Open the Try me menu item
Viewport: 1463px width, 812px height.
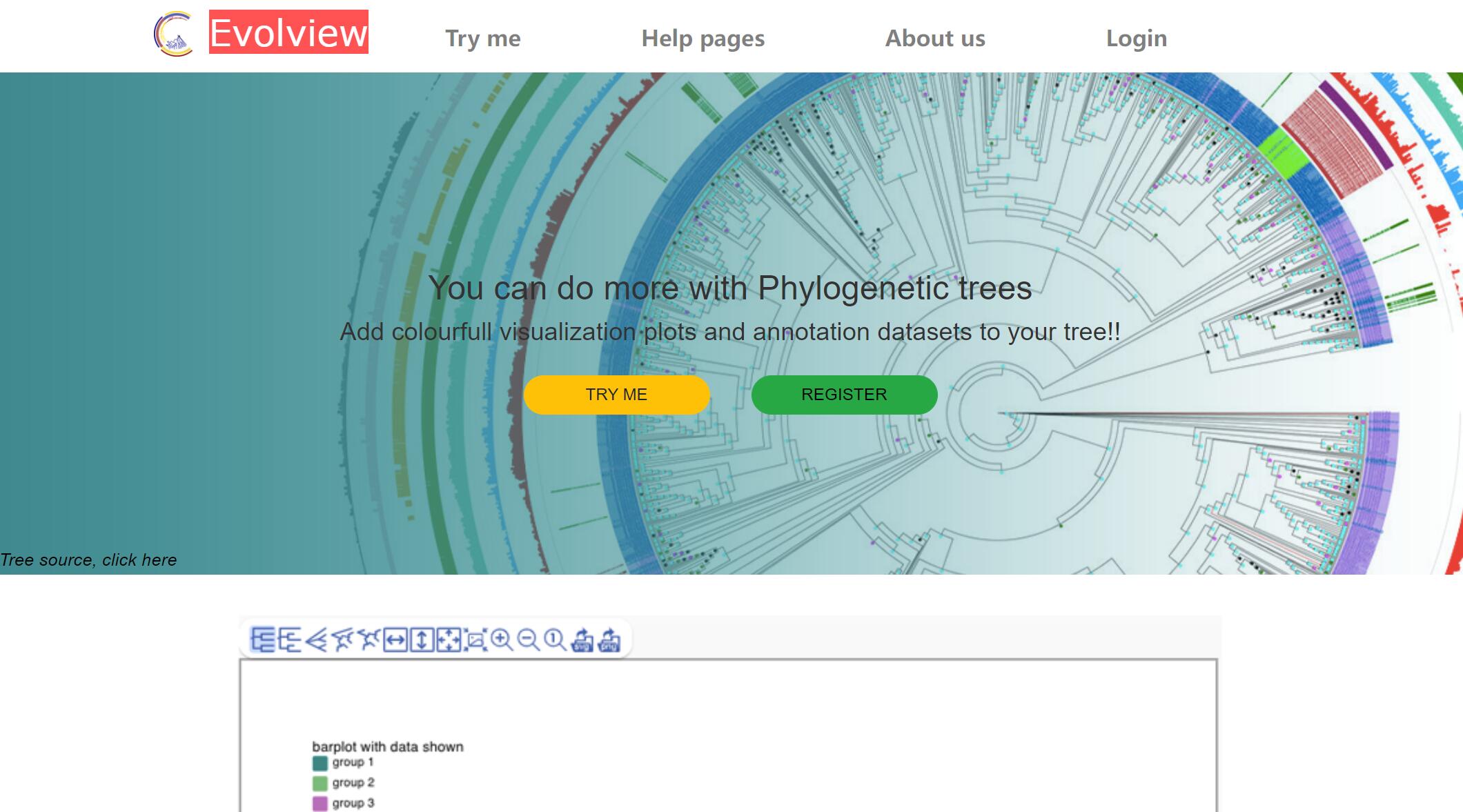[x=483, y=39]
